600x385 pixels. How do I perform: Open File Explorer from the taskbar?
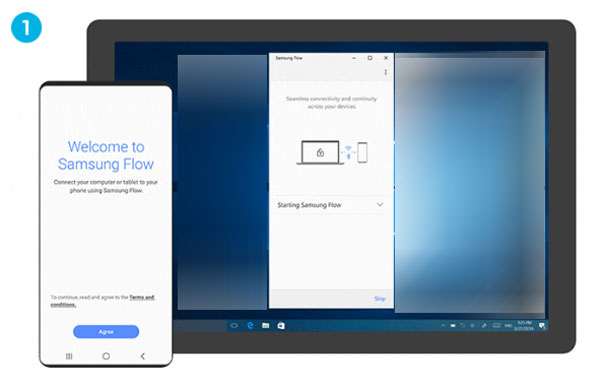266,325
